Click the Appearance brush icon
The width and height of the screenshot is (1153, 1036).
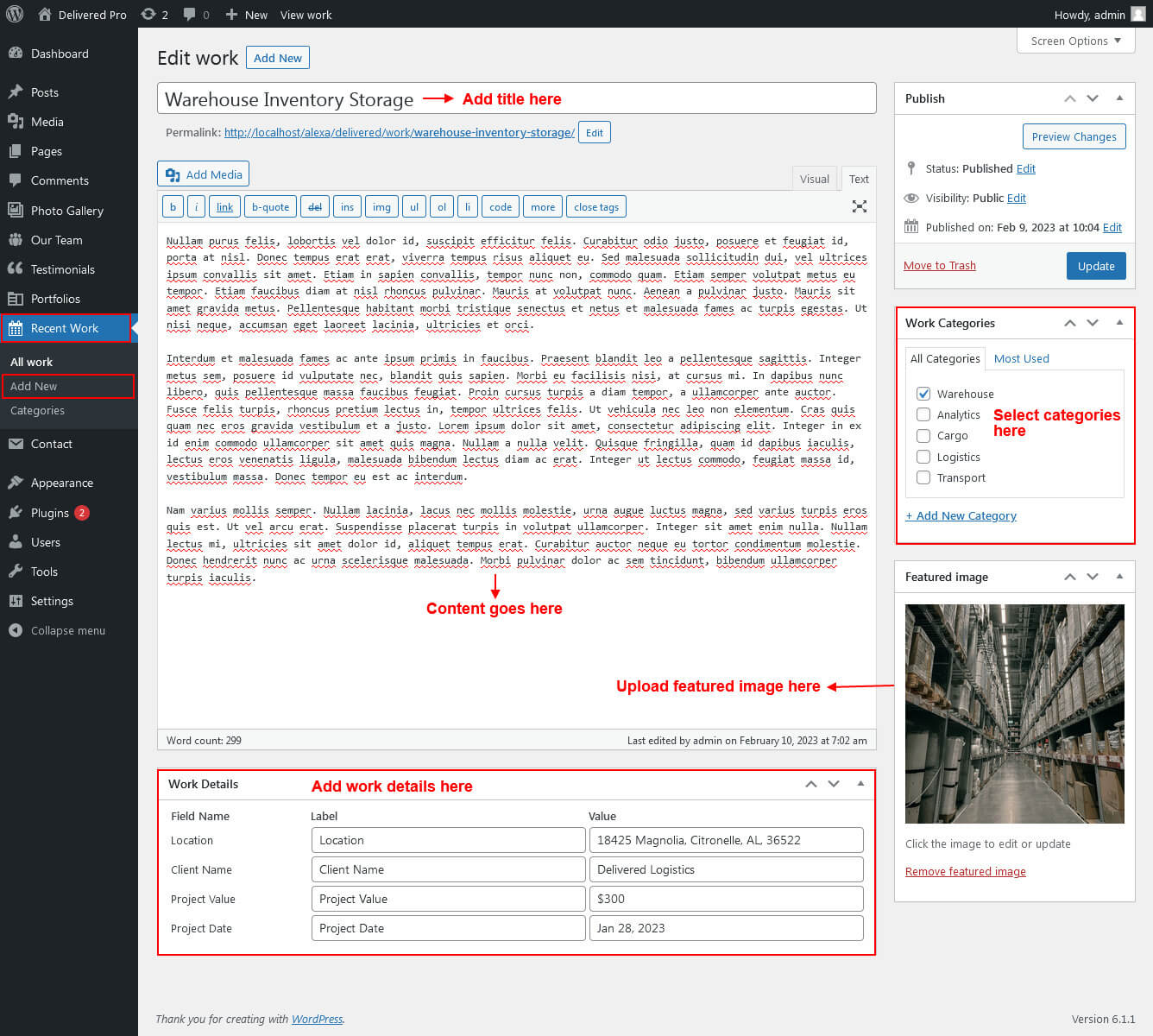click(x=16, y=483)
